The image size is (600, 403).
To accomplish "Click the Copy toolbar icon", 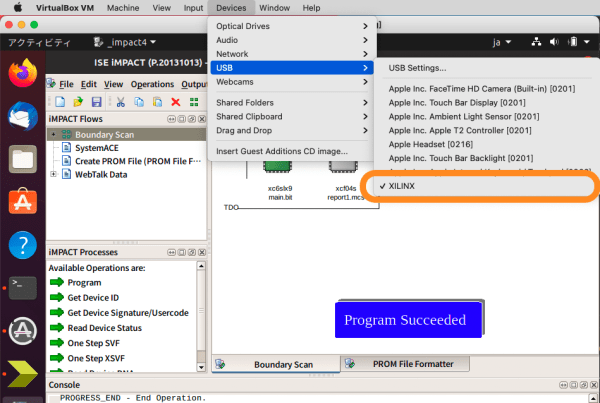I will (x=139, y=102).
